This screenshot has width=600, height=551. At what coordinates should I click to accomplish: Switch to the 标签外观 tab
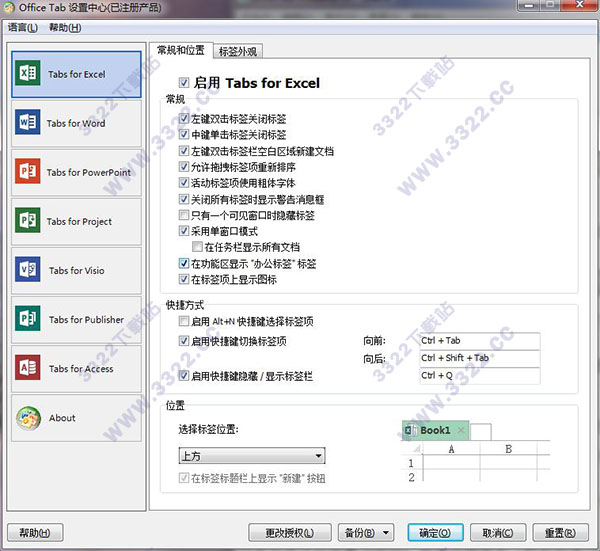pyautogui.click(x=238, y=51)
